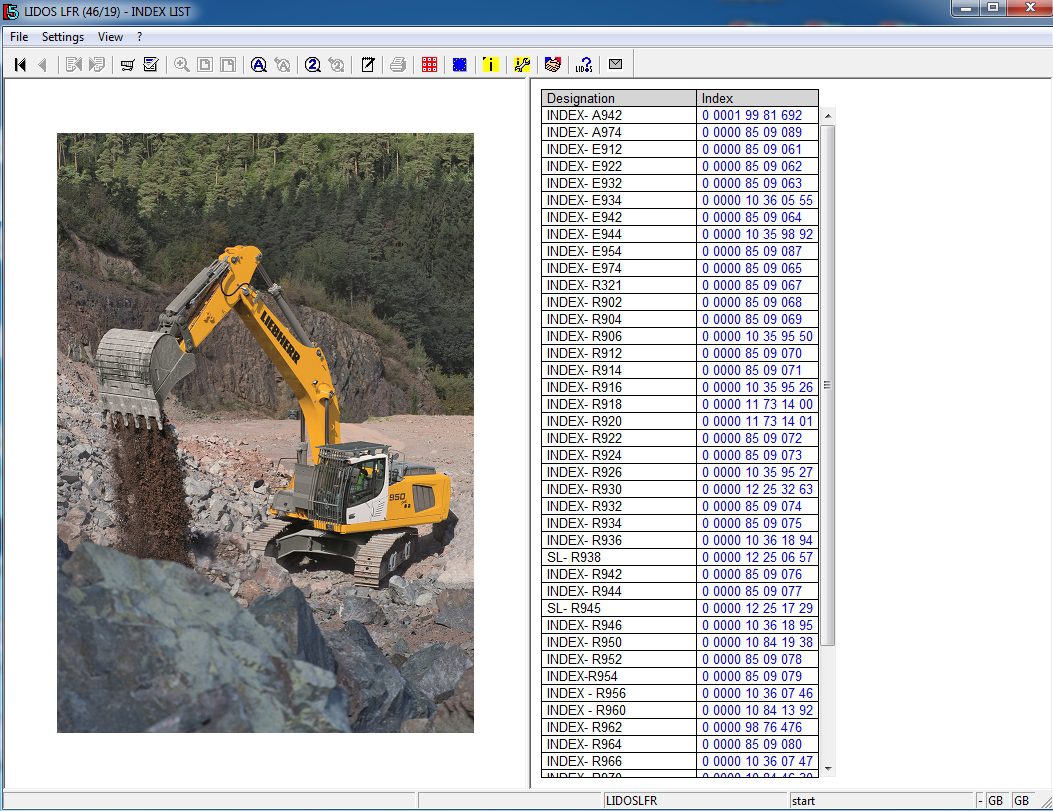
Task: Click scroll down arrow of index list
Action: (x=827, y=770)
